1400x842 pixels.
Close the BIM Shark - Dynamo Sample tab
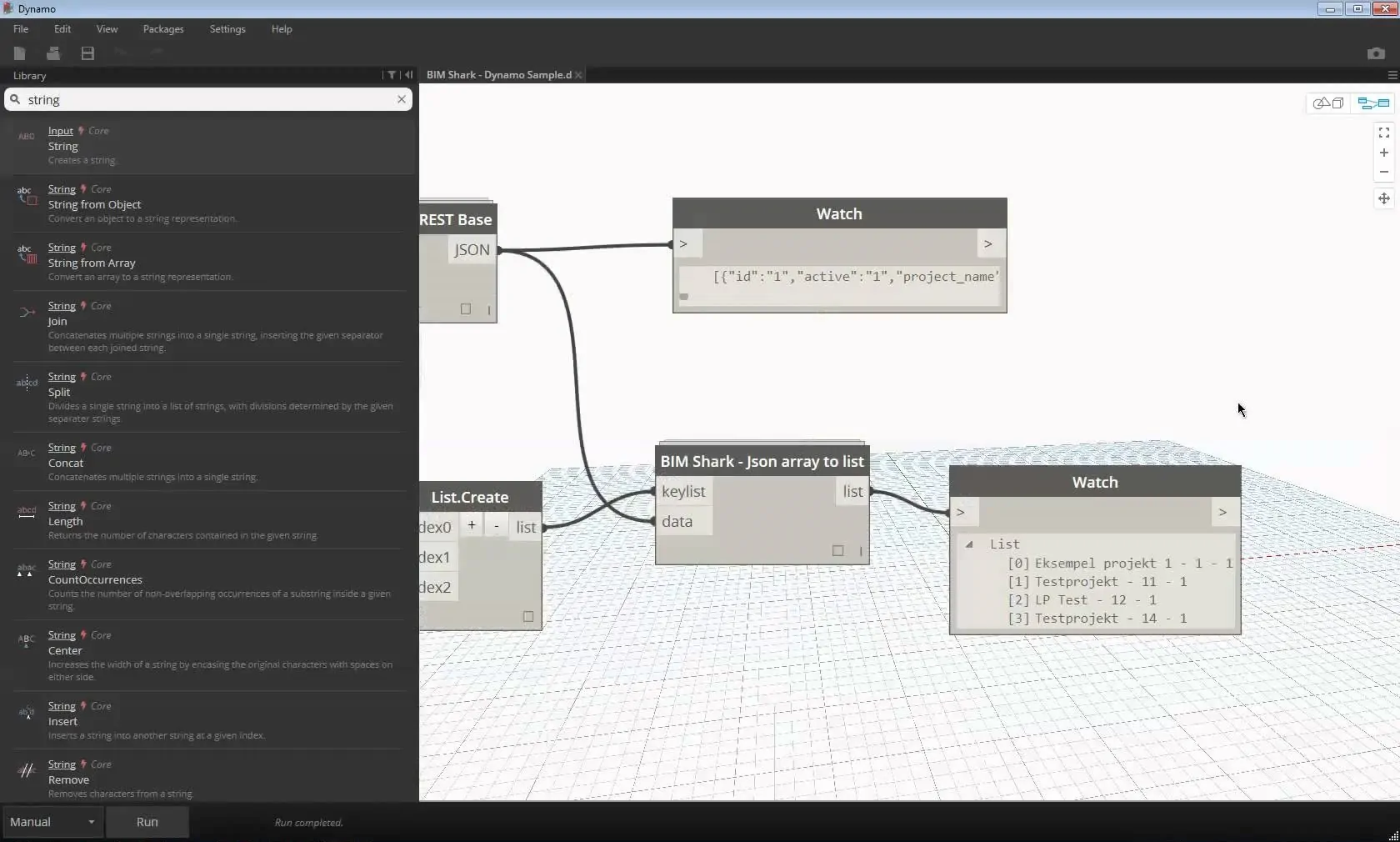point(578,75)
